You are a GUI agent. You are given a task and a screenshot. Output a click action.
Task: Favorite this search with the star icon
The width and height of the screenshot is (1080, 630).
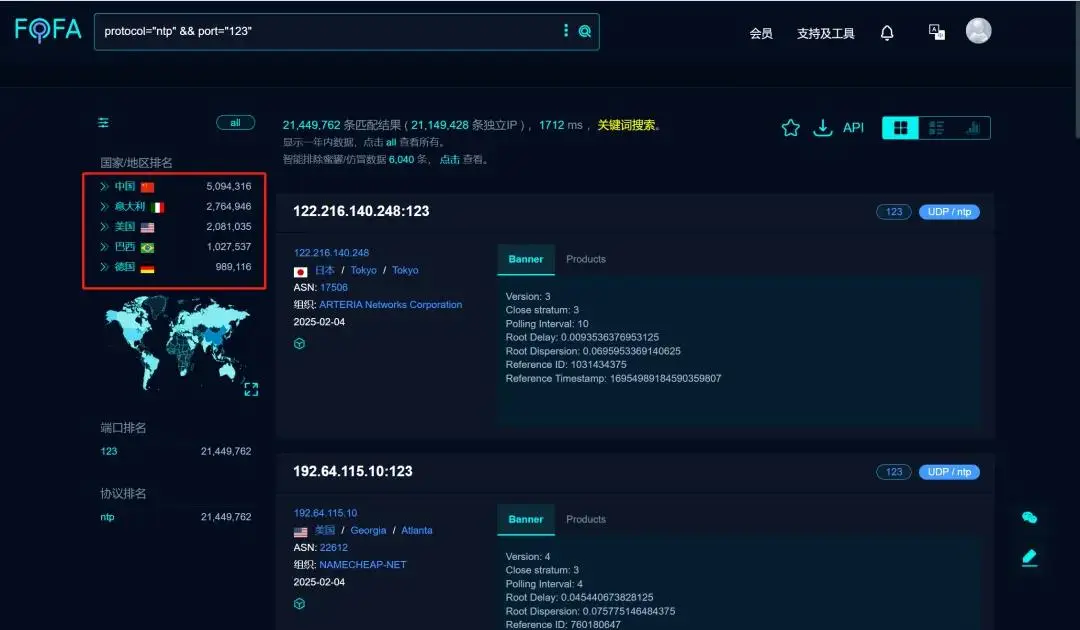coord(790,128)
